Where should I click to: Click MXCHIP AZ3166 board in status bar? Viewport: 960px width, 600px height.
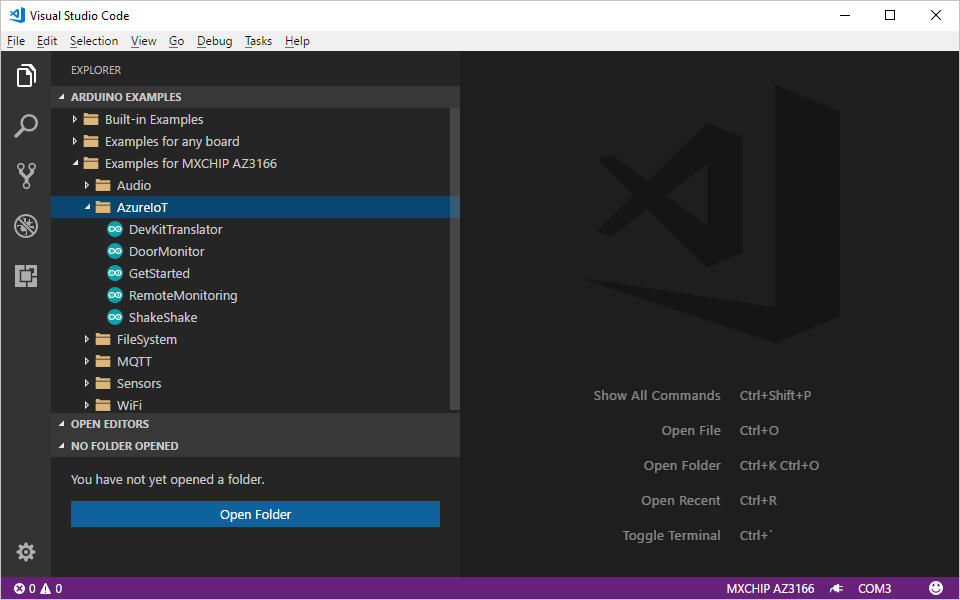[770, 589]
